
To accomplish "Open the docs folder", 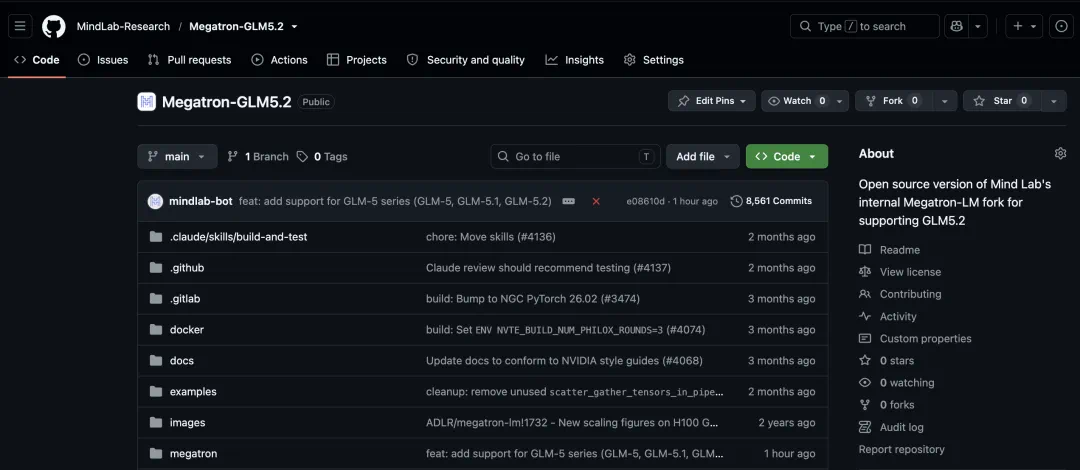I will click(182, 361).
